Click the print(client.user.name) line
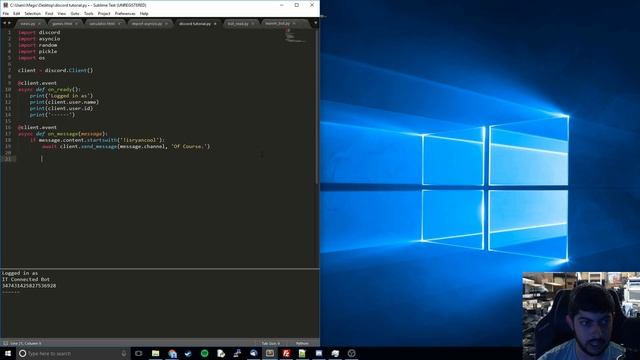The image size is (640, 360). point(64,102)
